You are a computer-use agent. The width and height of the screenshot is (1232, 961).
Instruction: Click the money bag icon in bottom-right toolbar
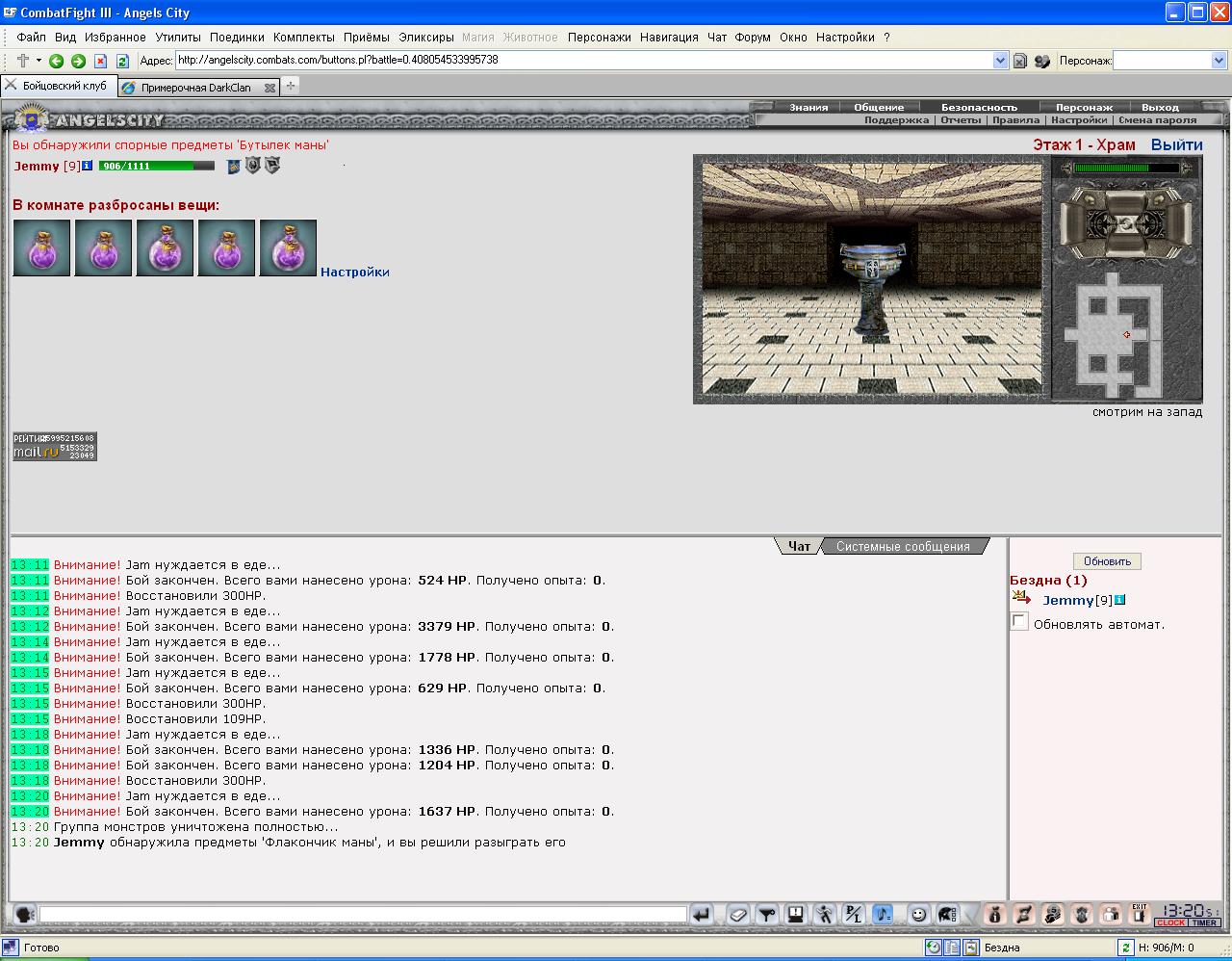pos(995,914)
